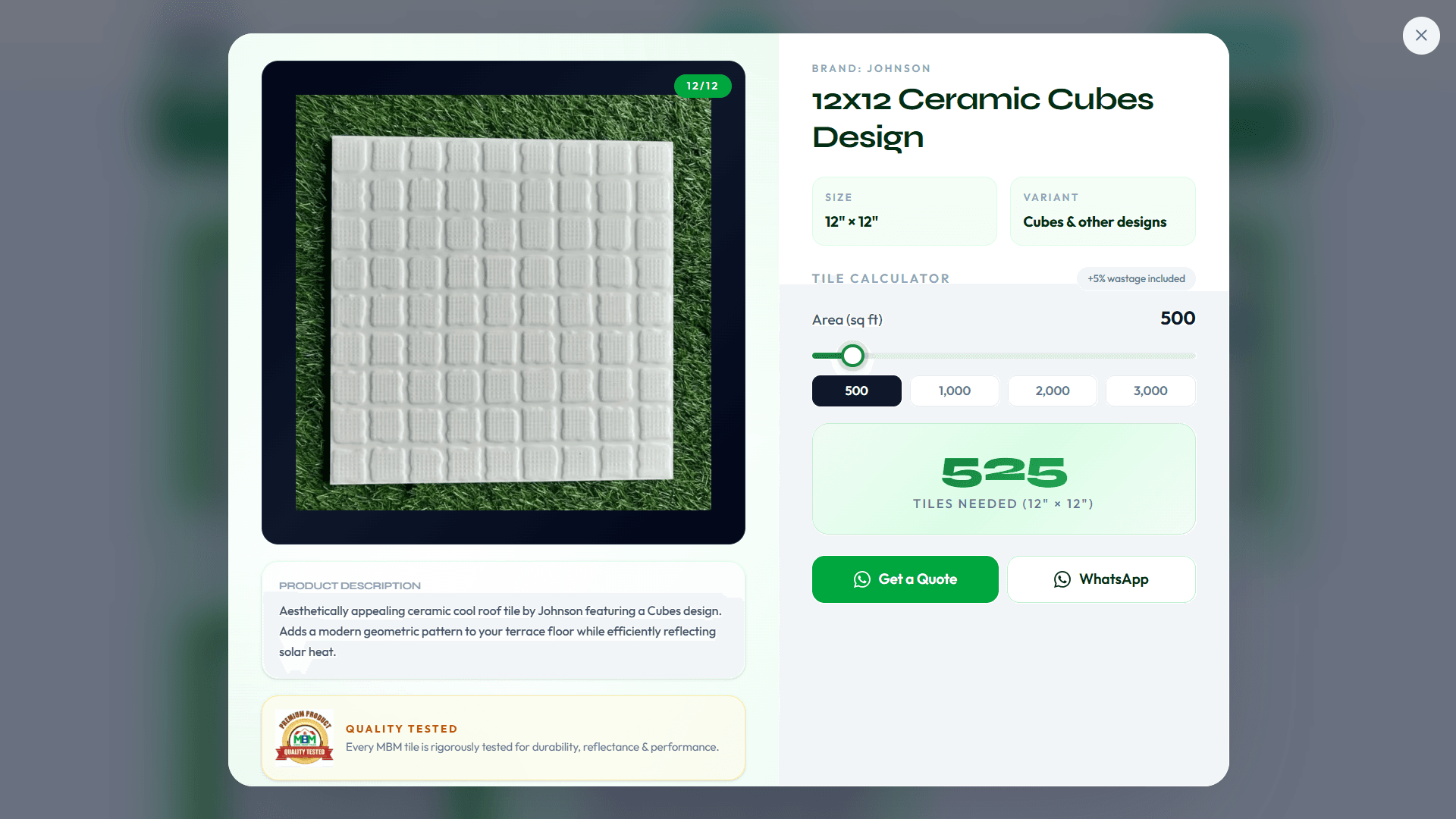1456x819 pixels.
Task: Click the product description paragraph about Johnson
Action: click(x=500, y=631)
